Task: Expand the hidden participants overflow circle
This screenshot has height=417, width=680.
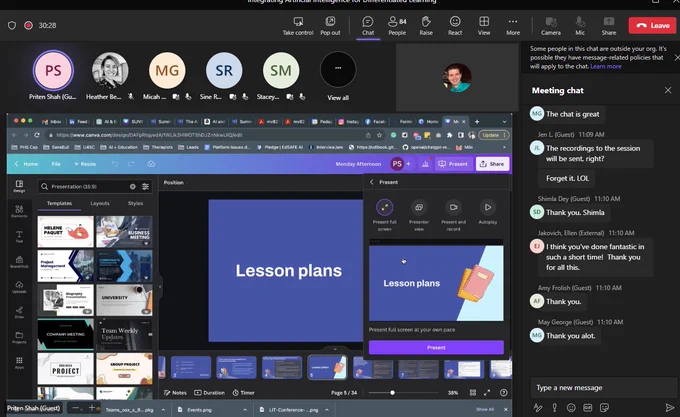Action: click(338, 69)
